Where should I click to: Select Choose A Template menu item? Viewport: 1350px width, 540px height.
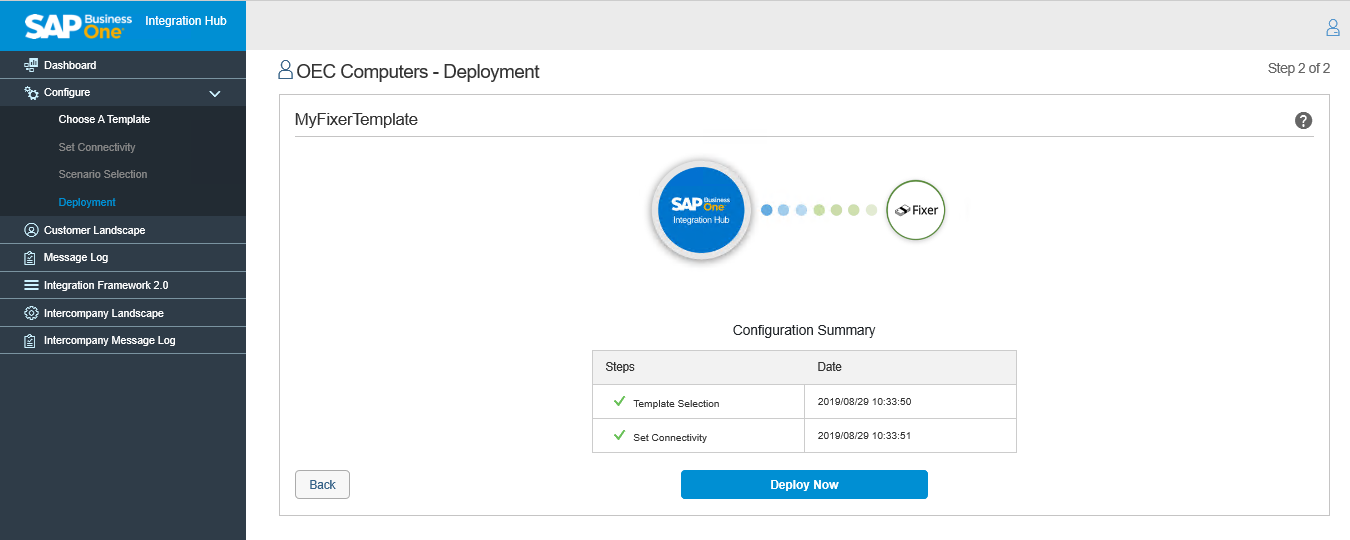tap(104, 120)
